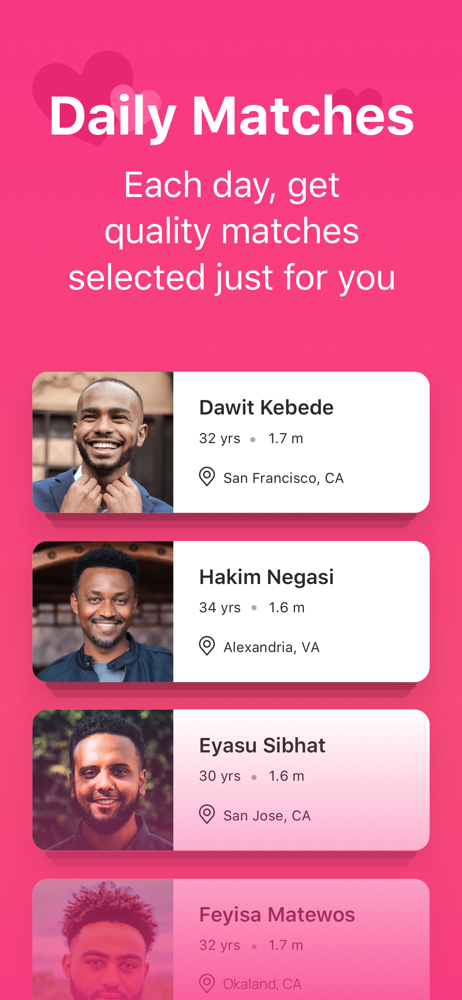Tap the Alexandria, VA location text
This screenshot has height=1000, width=462.
pos(271,647)
